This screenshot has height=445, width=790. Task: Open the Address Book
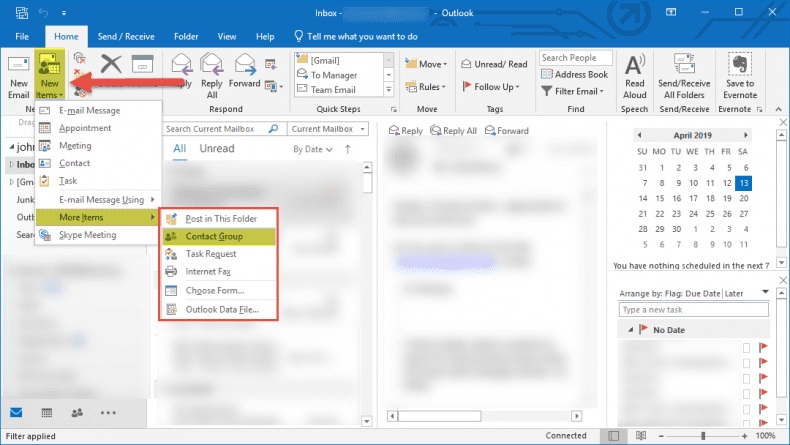point(575,74)
